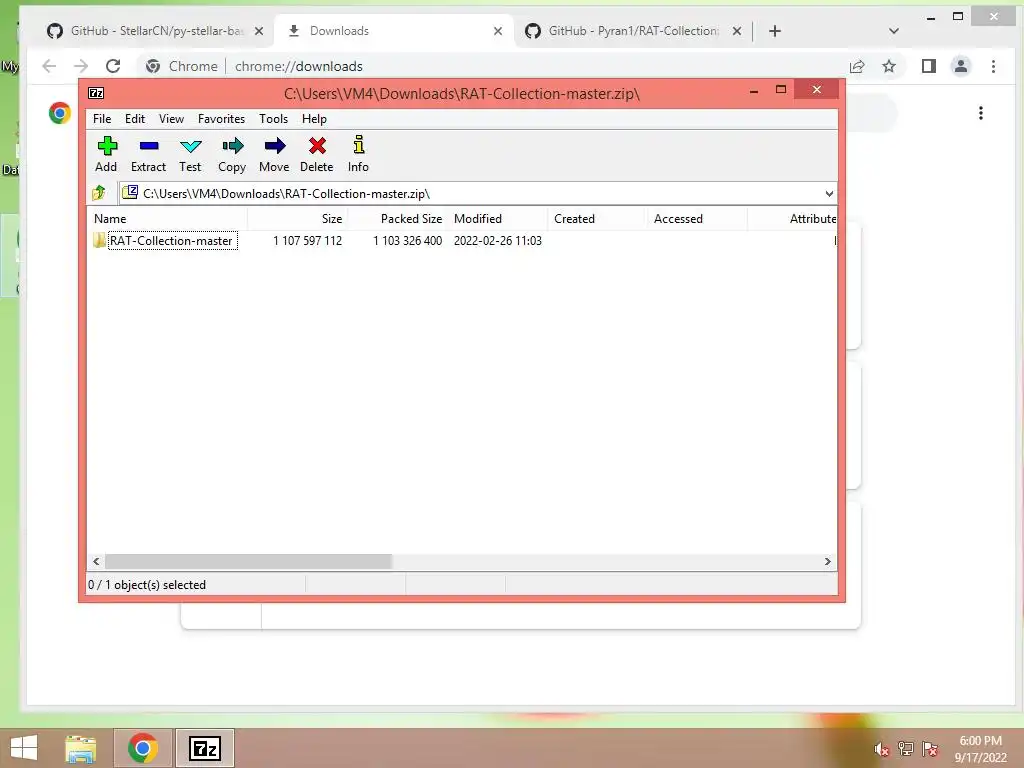1024x768 pixels.
Task: Sort by Accessed column header
Action: (697, 219)
